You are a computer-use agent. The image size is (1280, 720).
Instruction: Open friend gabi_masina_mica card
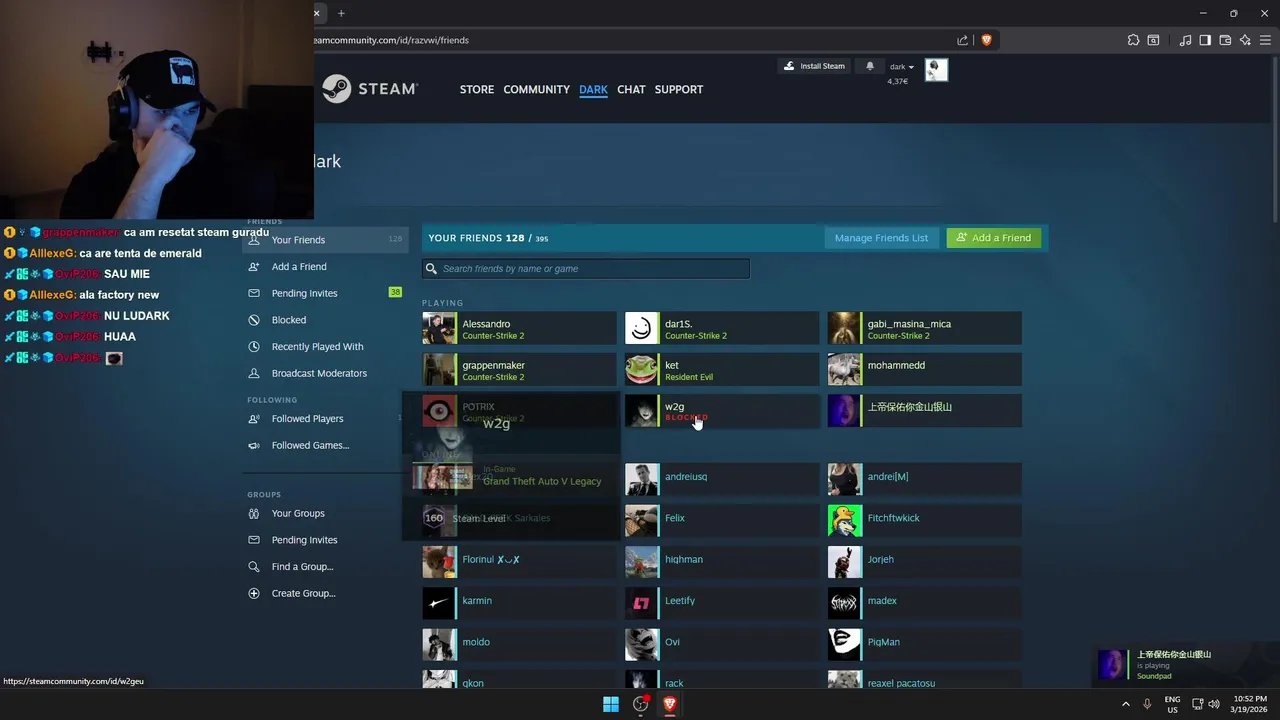pos(925,328)
